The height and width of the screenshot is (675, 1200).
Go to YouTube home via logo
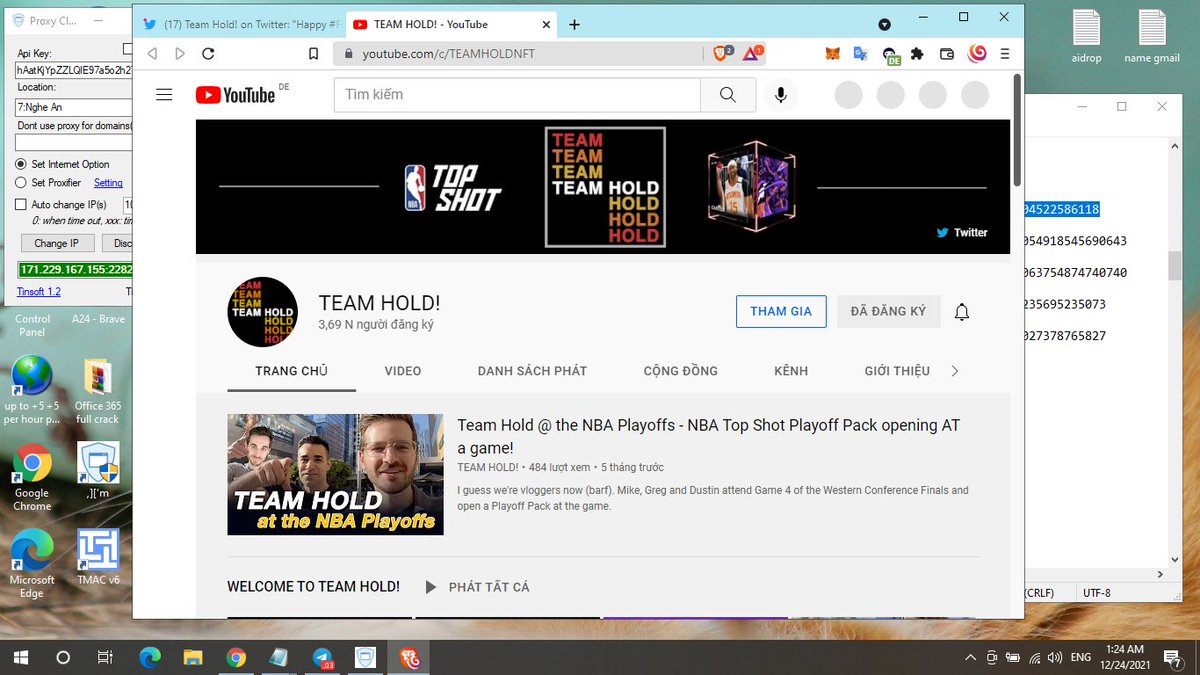[235, 95]
